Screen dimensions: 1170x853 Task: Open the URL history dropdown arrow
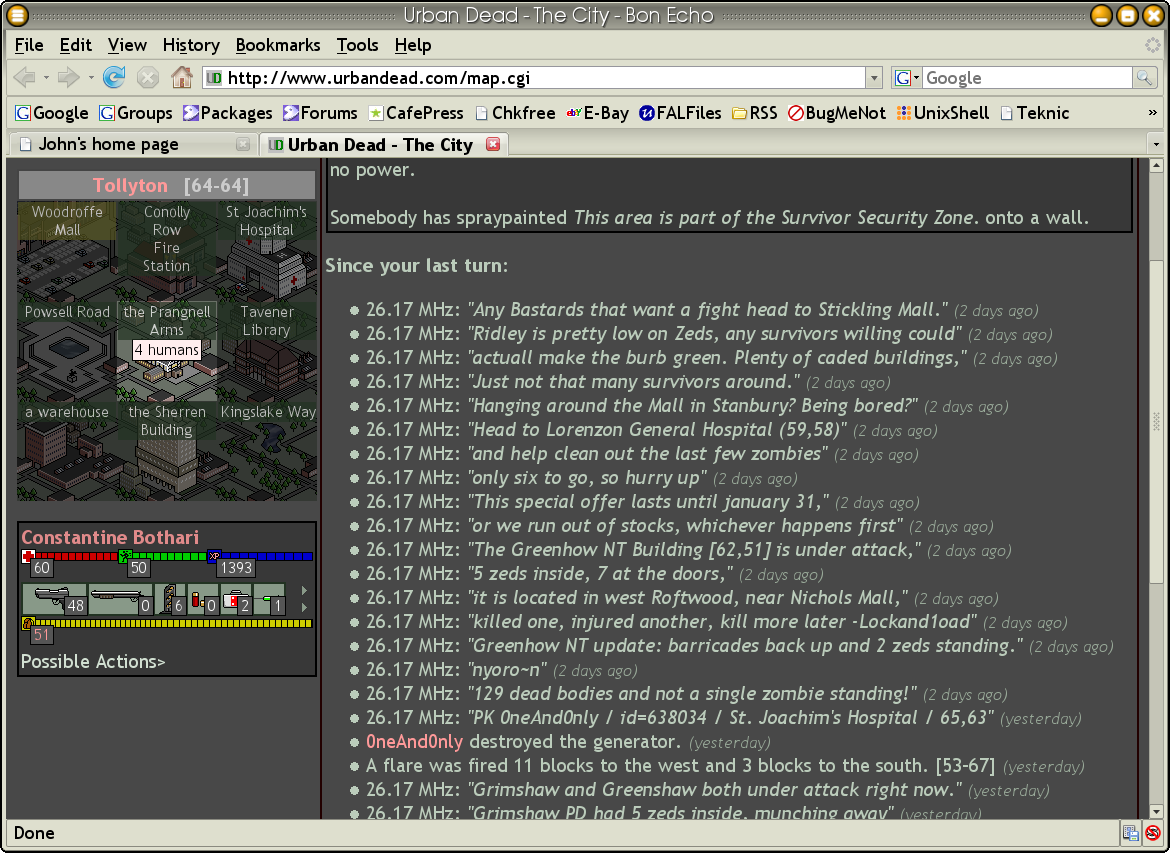point(873,78)
